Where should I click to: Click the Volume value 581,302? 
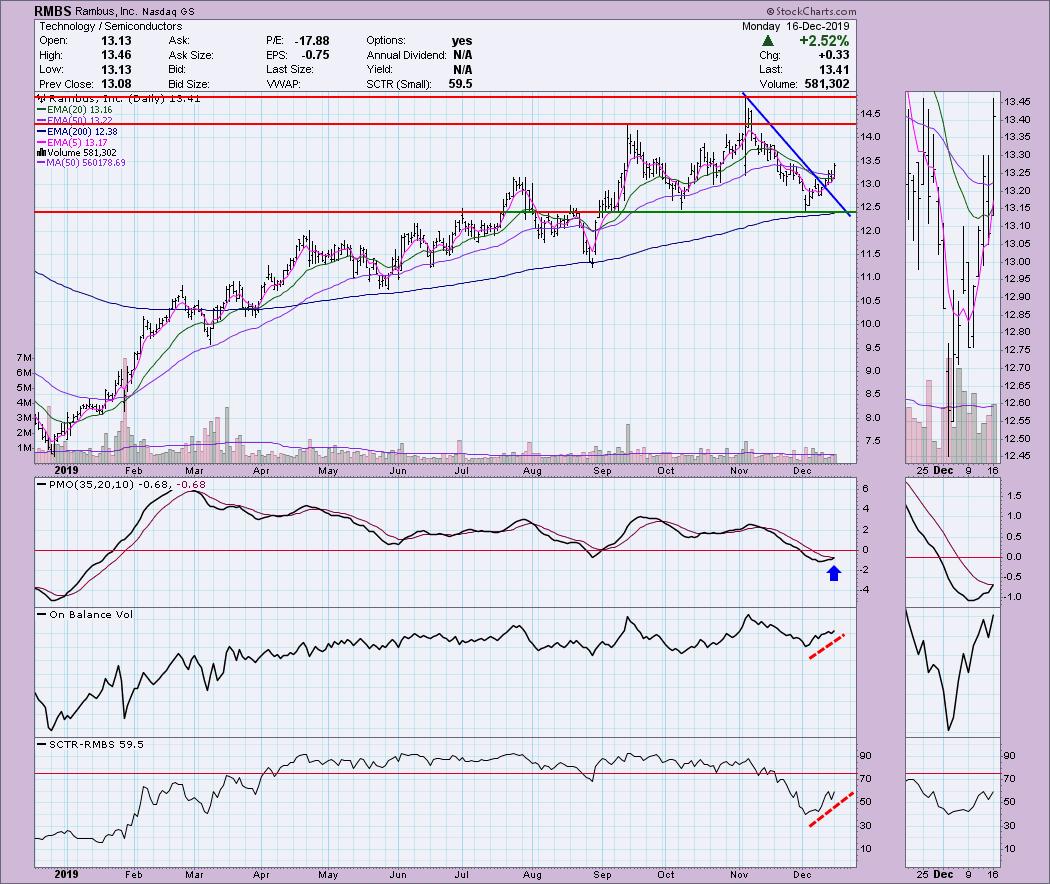pyautogui.click(x=826, y=84)
